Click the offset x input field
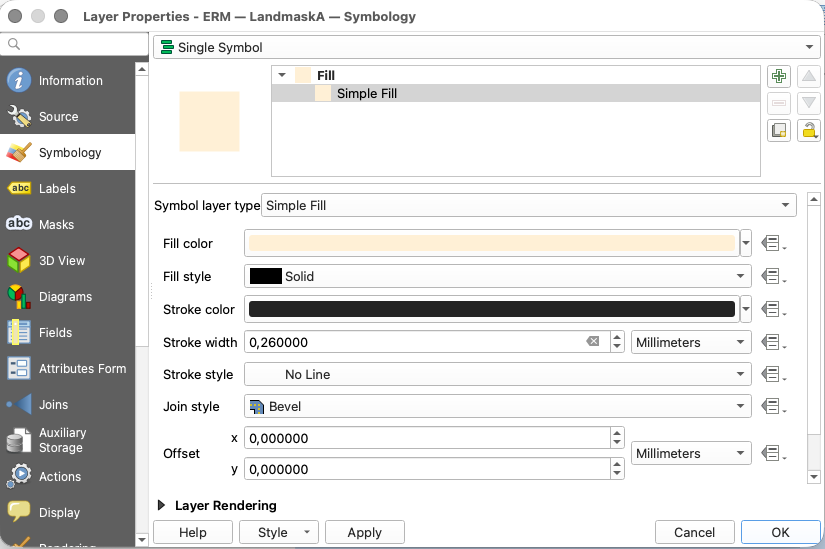Screen dimensions: 825x549 coord(427,438)
